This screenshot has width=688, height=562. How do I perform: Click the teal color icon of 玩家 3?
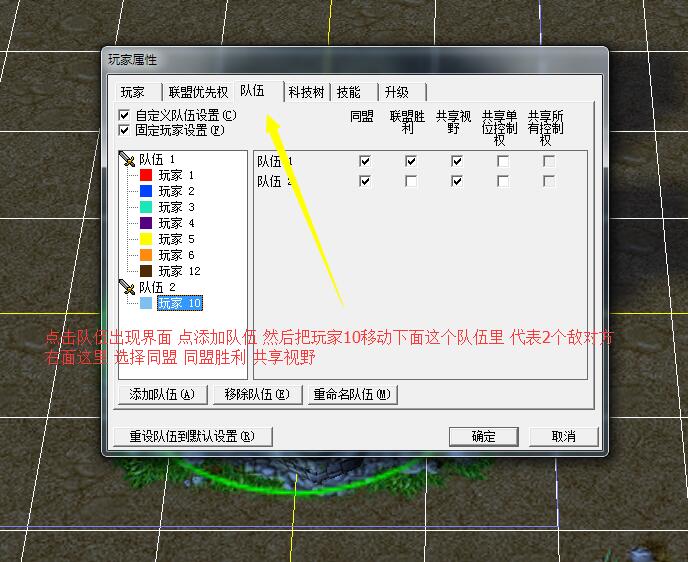(146, 207)
